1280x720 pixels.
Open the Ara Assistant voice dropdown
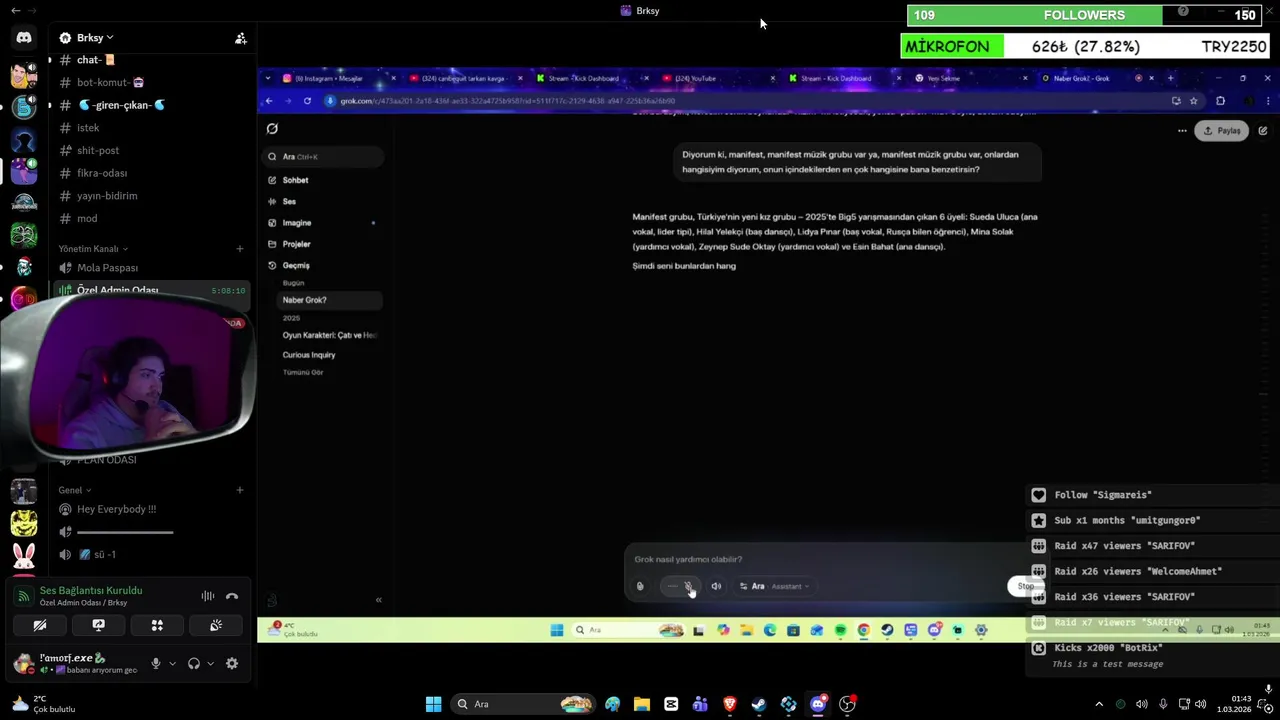pyautogui.click(x=775, y=586)
